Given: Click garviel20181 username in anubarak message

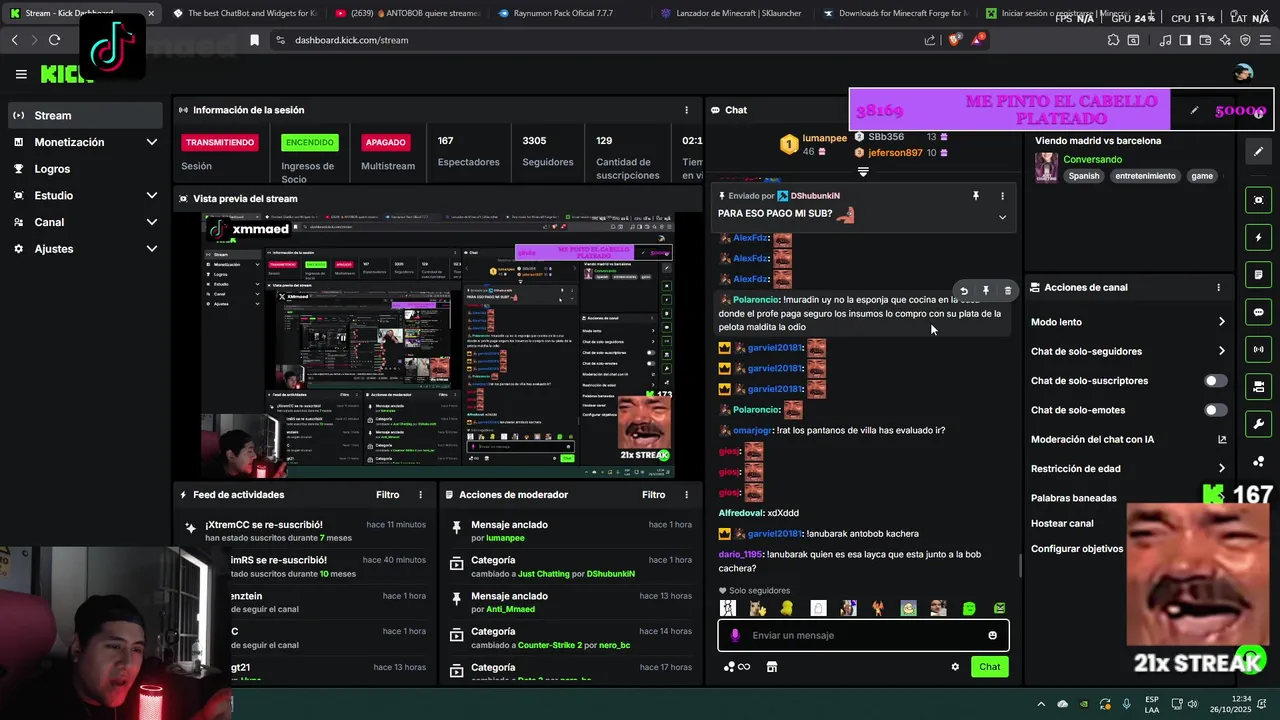Looking at the screenshot, I should point(775,534).
